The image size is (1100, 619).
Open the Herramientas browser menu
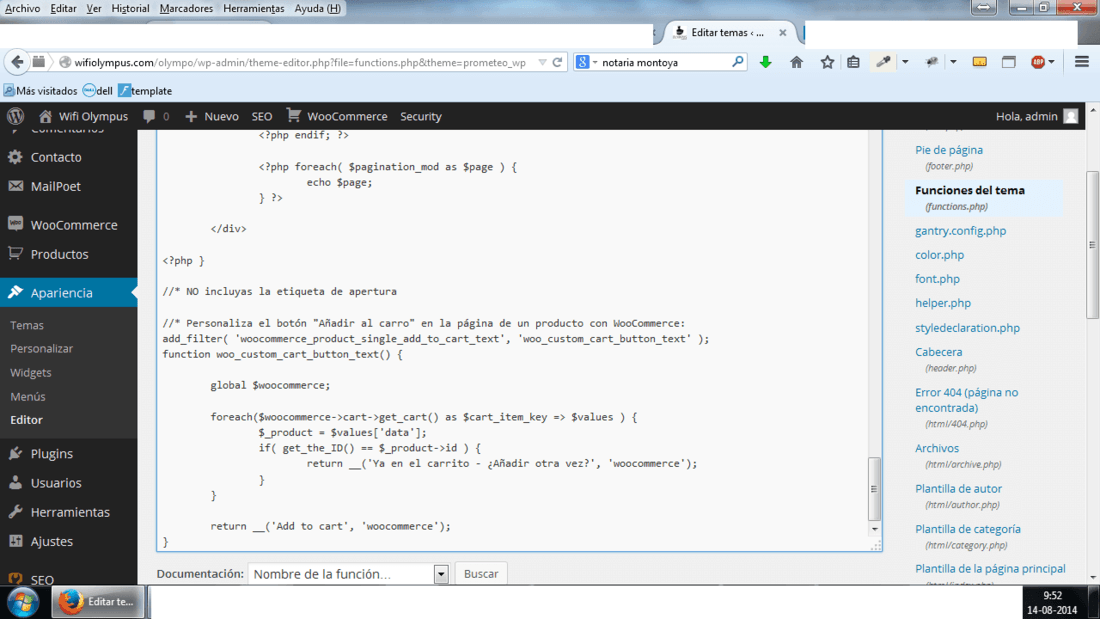253,8
